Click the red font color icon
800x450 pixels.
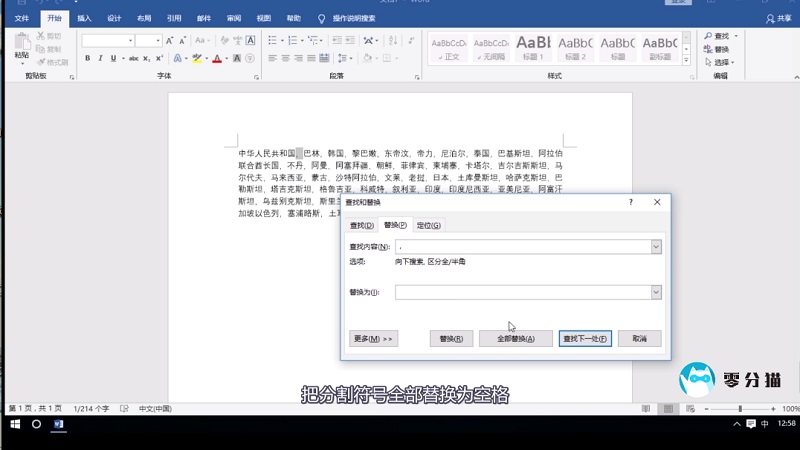(x=217, y=59)
